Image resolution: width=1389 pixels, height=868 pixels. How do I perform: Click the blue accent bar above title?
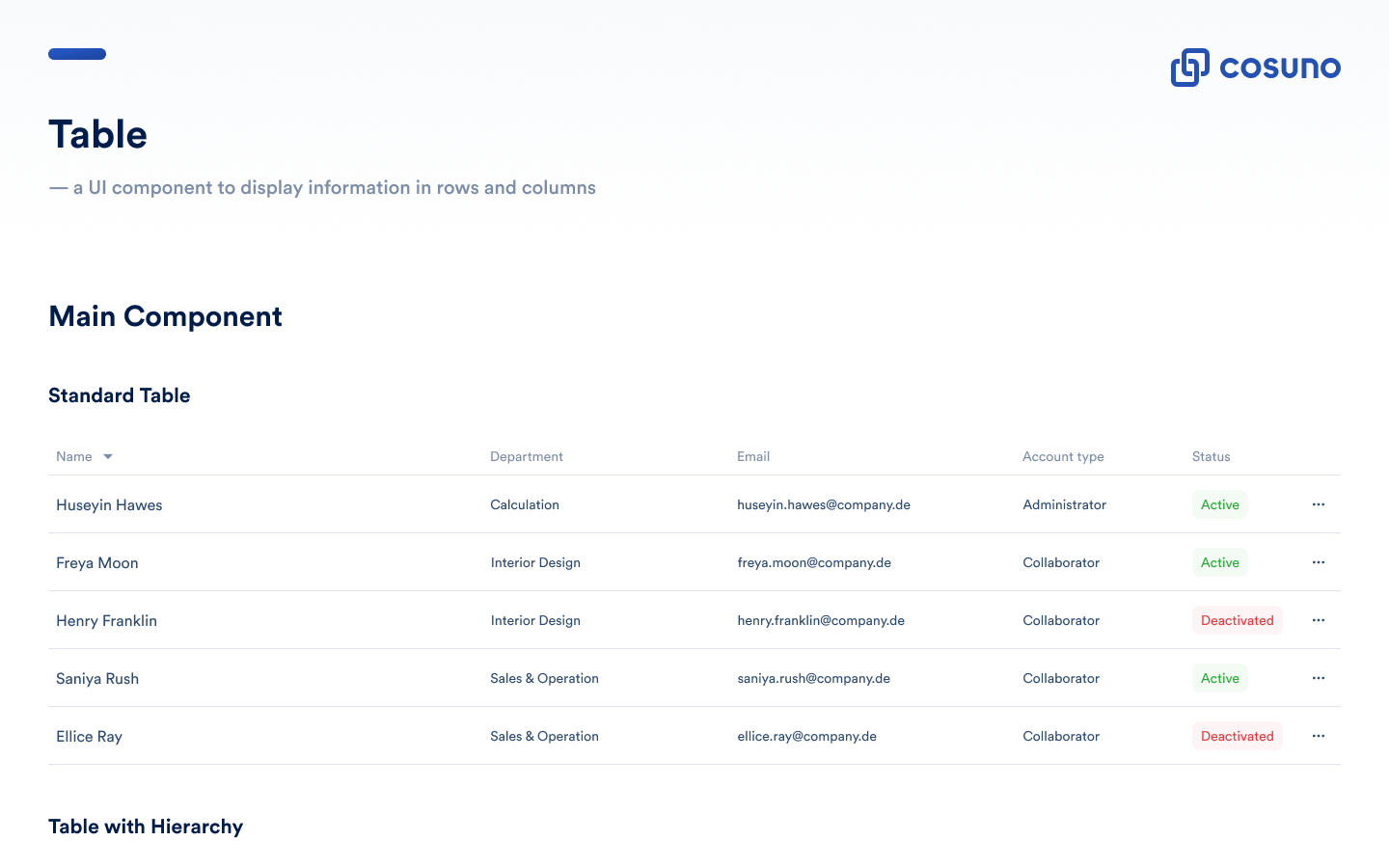click(x=77, y=54)
